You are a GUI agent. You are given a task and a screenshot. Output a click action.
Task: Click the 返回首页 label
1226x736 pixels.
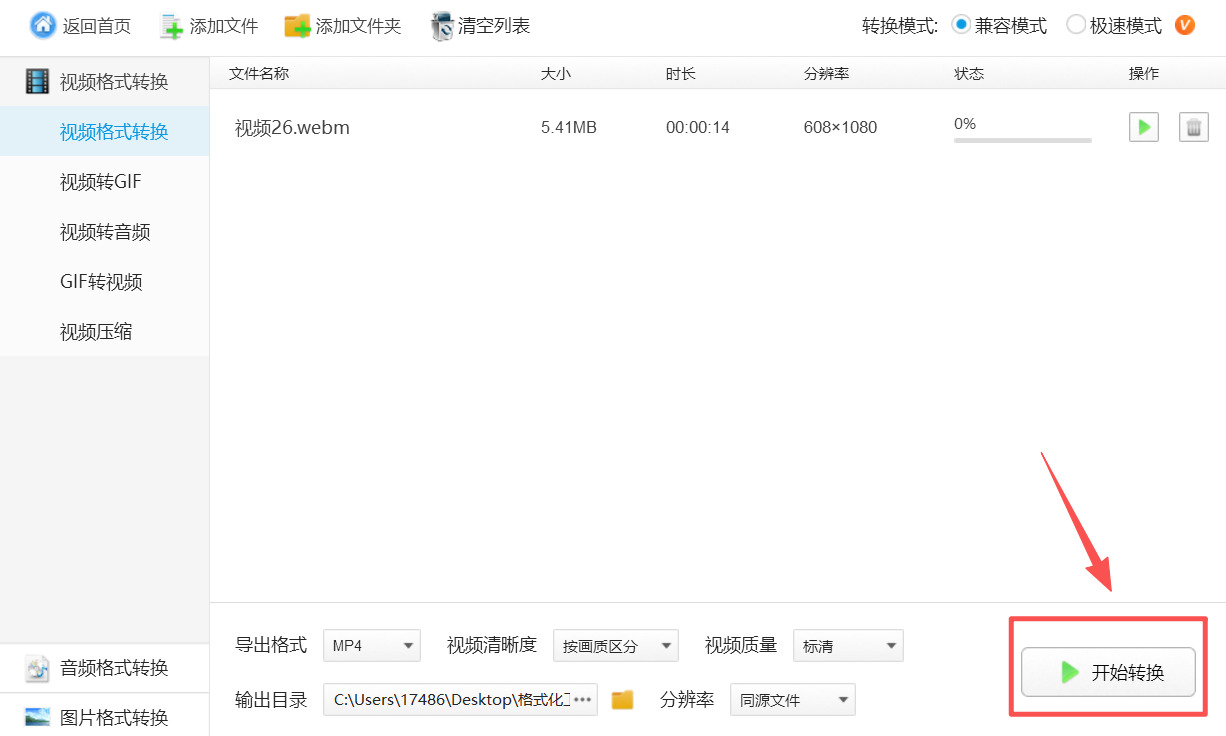[x=97, y=26]
